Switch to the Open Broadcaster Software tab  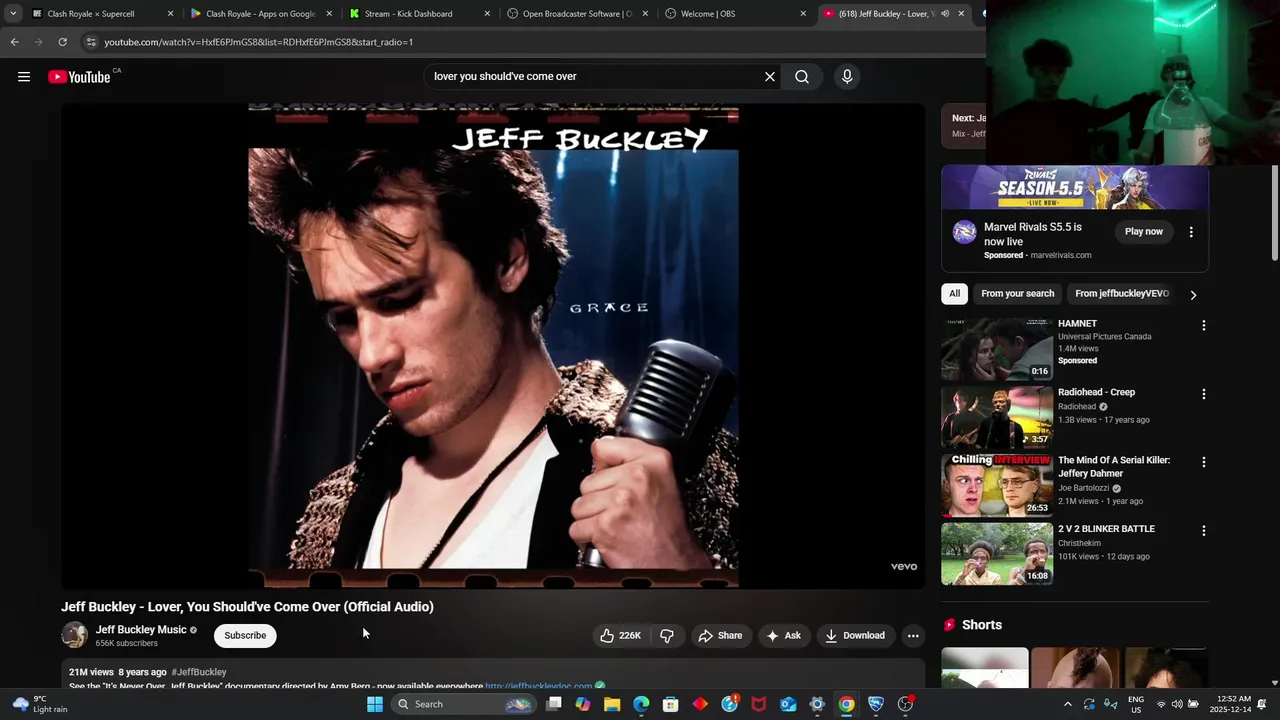577,14
